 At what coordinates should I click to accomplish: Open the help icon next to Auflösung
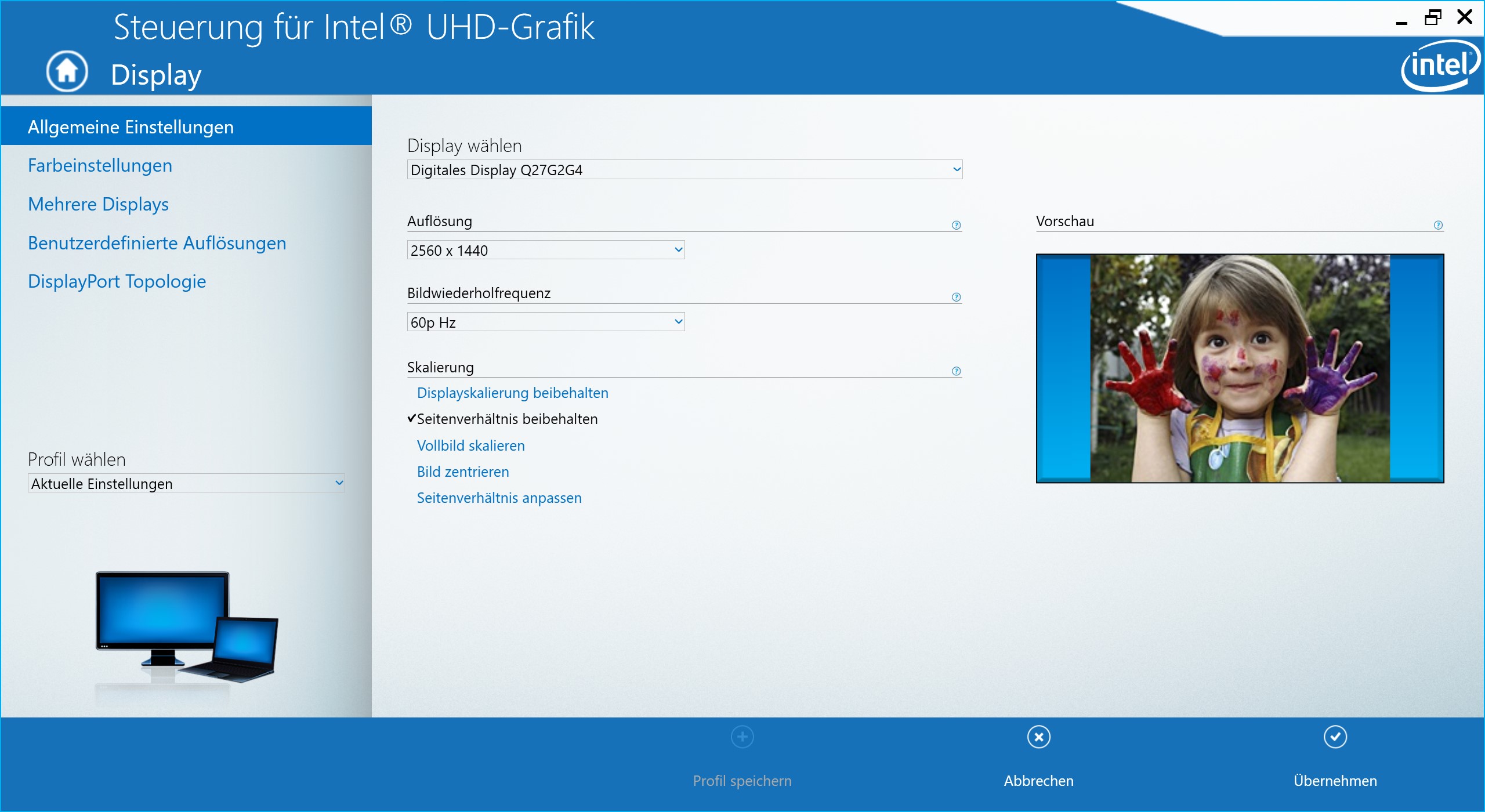[x=956, y=225]
